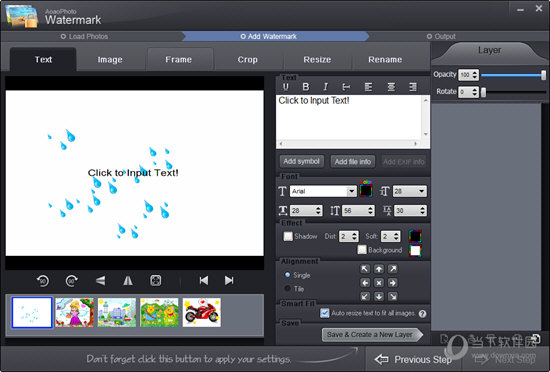The width and height of the screenshot is (550, 372).
Task: Switch to the Resize tab
Action: [317, 60]
